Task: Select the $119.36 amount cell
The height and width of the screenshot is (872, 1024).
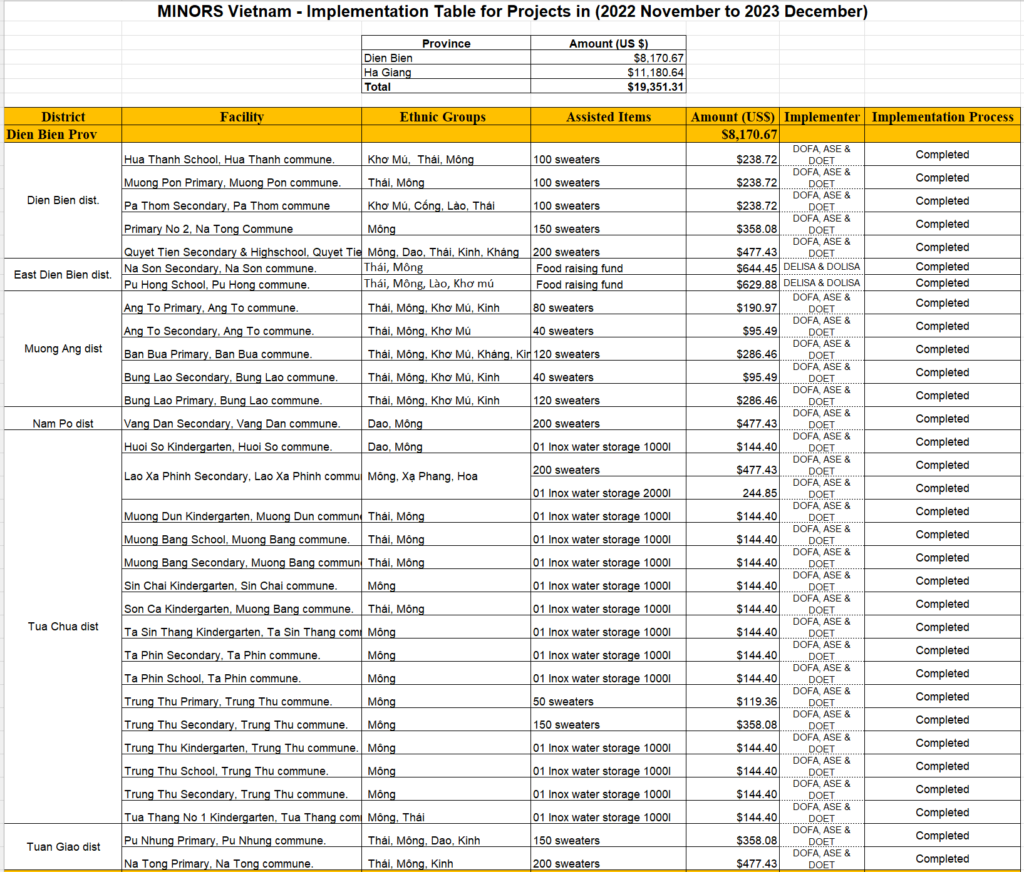Action: point(732,698)
